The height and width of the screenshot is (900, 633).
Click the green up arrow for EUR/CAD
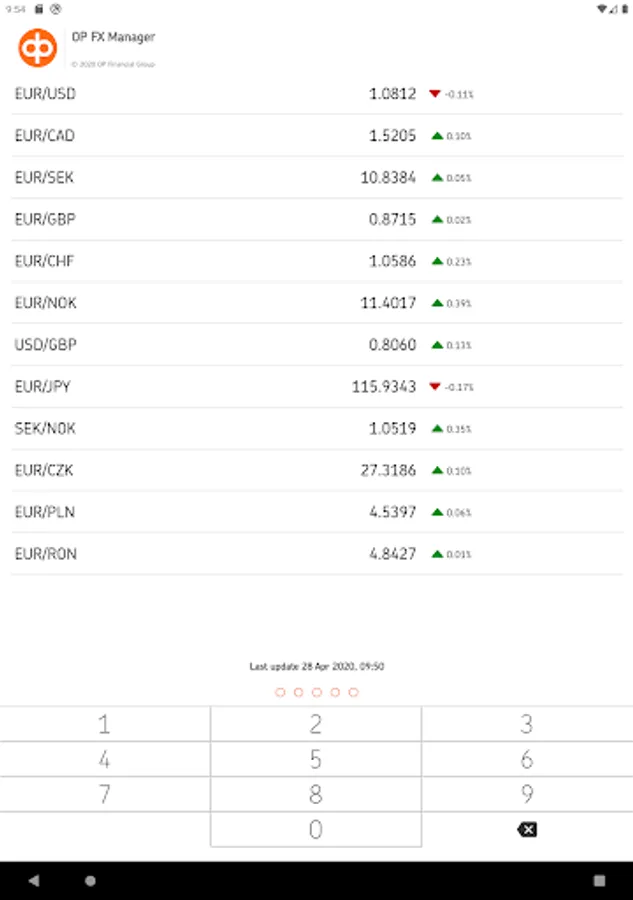pyautogui.click(x=437, y=136)
